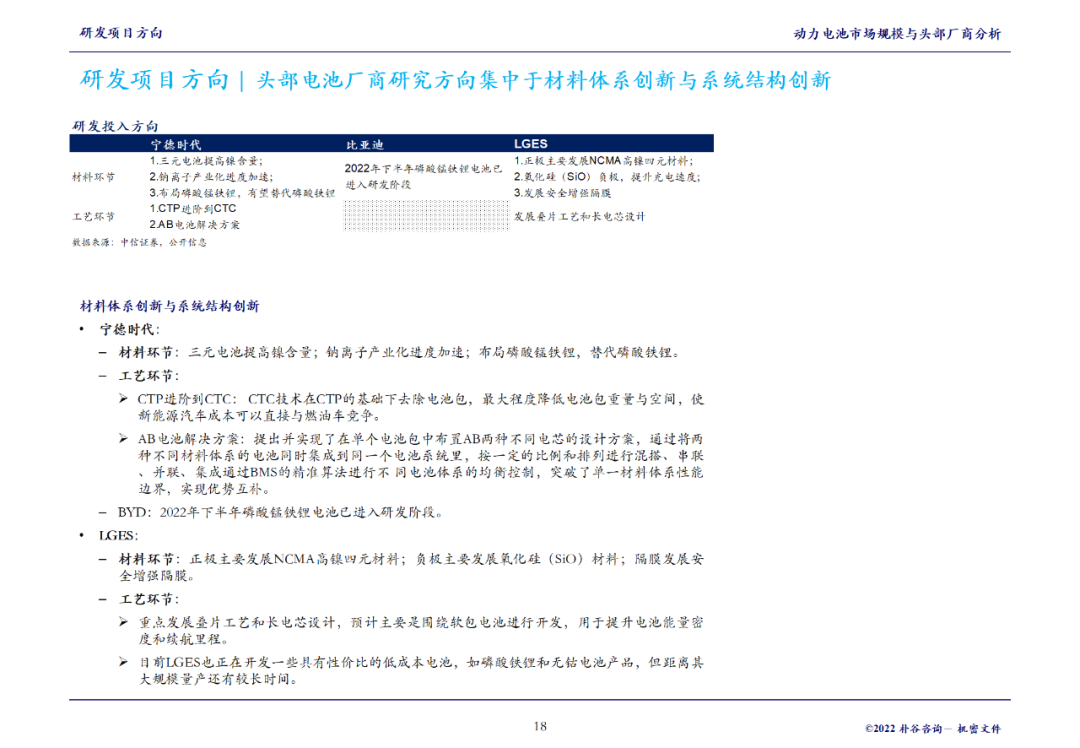Click the 宁德时代 '材料环节：三元电池提高镍含量' line

[400, 353]
